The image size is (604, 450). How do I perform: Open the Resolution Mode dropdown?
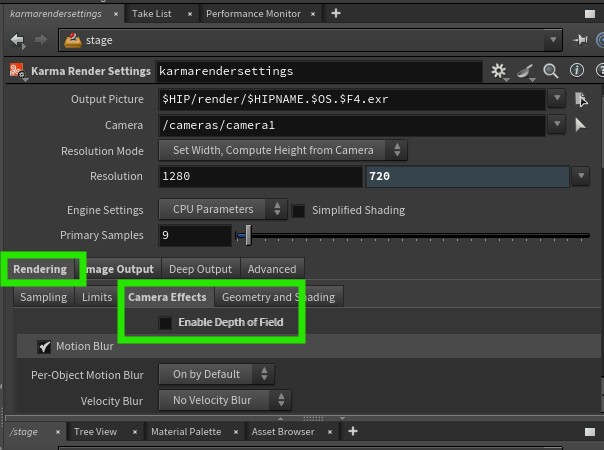coord(283,150)
